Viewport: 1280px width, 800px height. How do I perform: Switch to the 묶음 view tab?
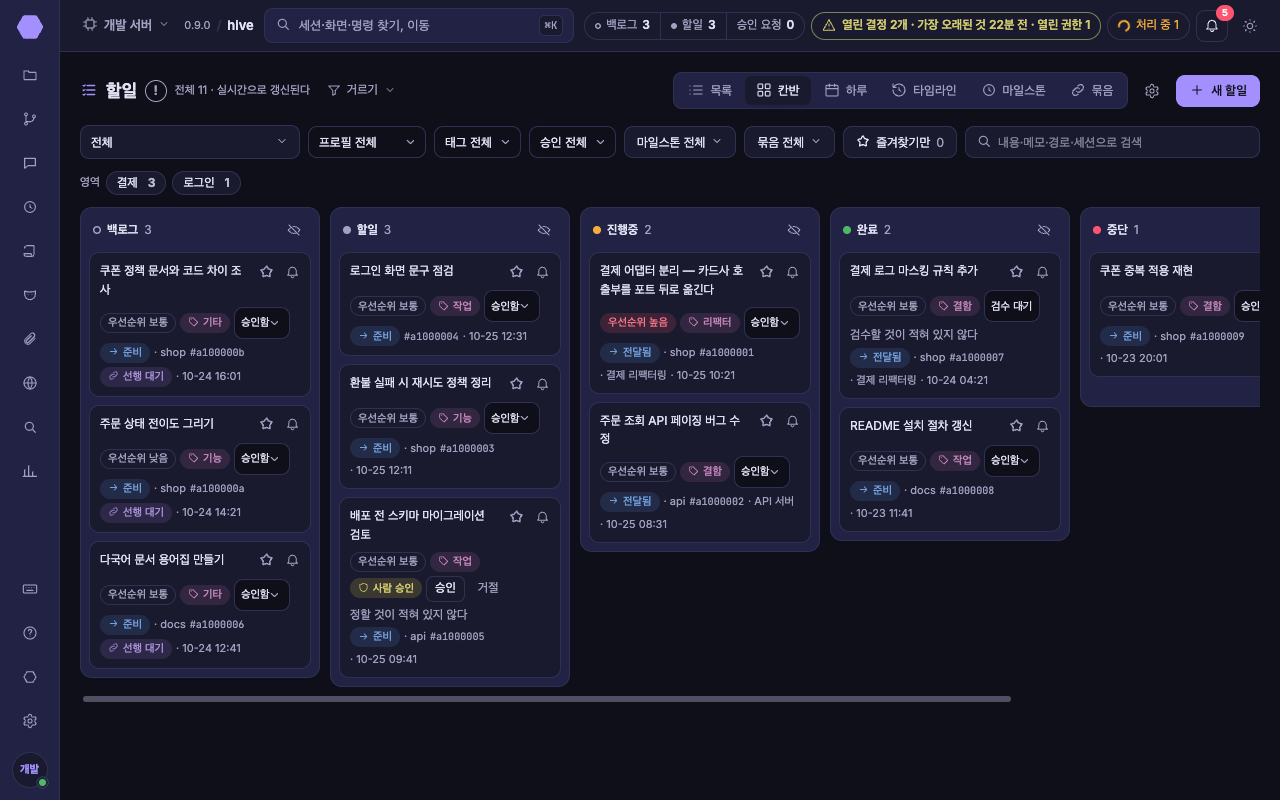pyautogui.click(x=1092, y=90)
